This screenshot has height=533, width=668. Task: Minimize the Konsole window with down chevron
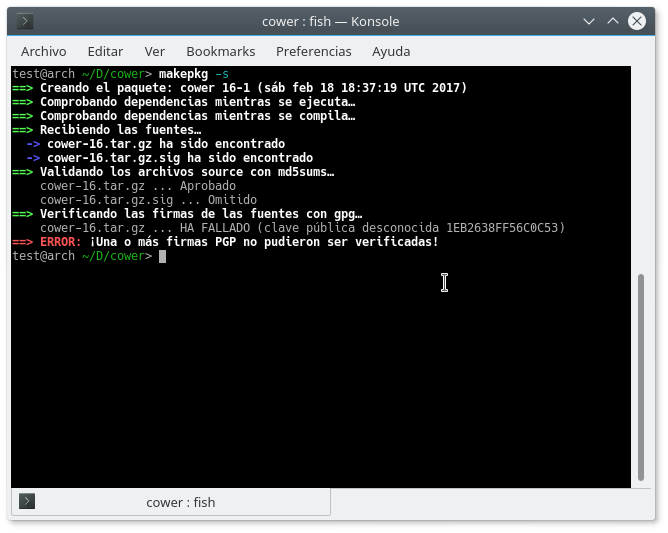(589, 21)
